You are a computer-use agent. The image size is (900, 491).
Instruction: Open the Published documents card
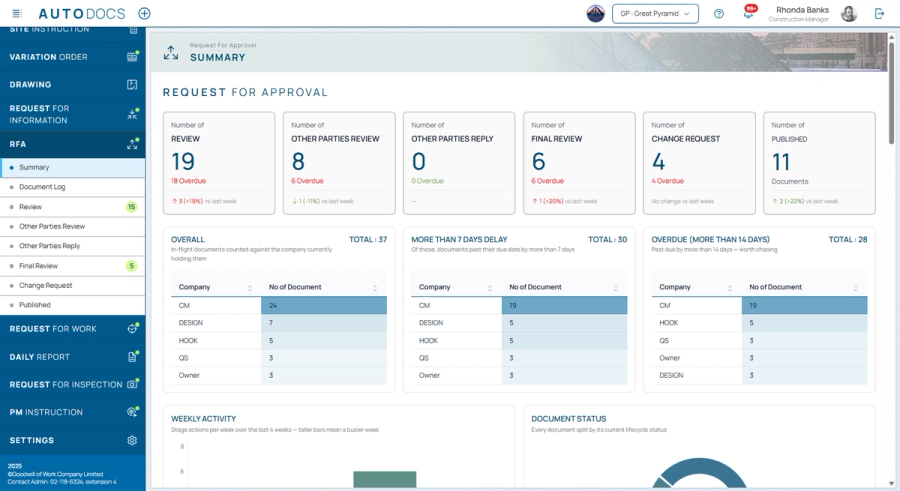(x=819, y=163)
